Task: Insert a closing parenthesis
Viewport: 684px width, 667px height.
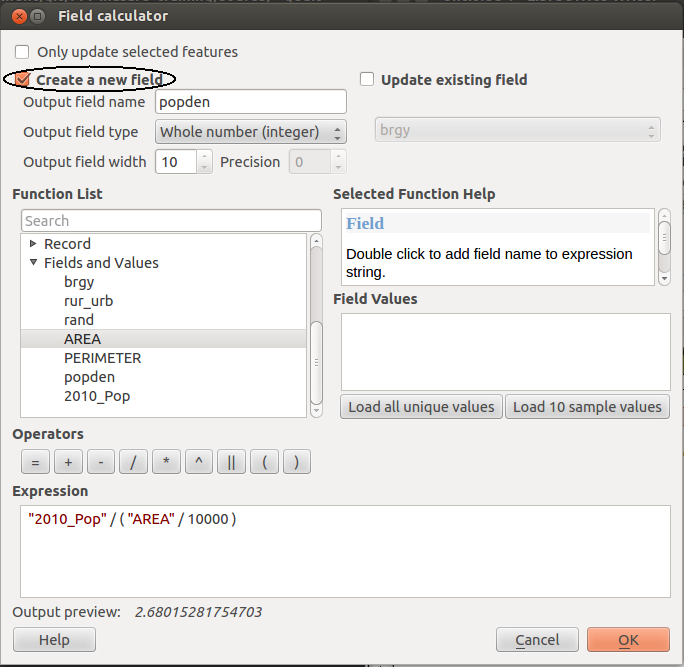Action: pos(297,462)
